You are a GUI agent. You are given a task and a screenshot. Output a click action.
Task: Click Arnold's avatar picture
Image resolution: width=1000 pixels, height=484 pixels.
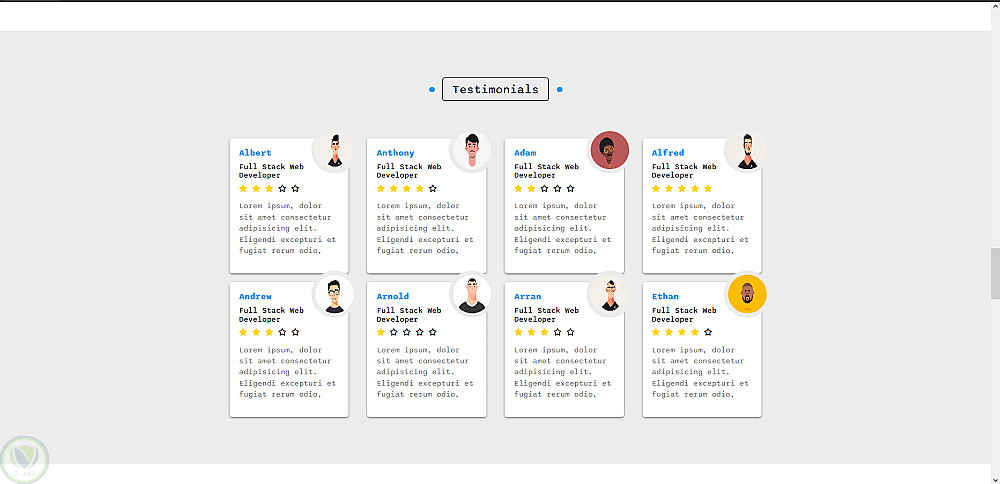pos(471,295)
